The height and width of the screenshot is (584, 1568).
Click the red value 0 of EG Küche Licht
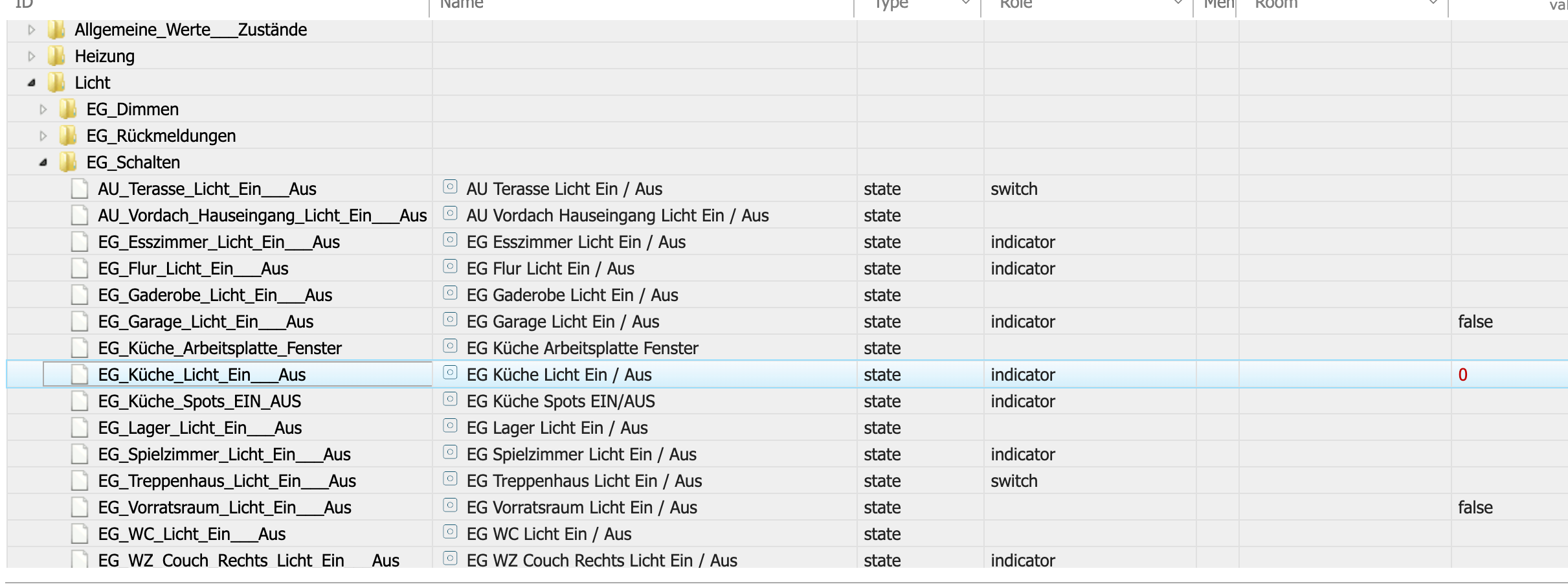[1462, 375]
